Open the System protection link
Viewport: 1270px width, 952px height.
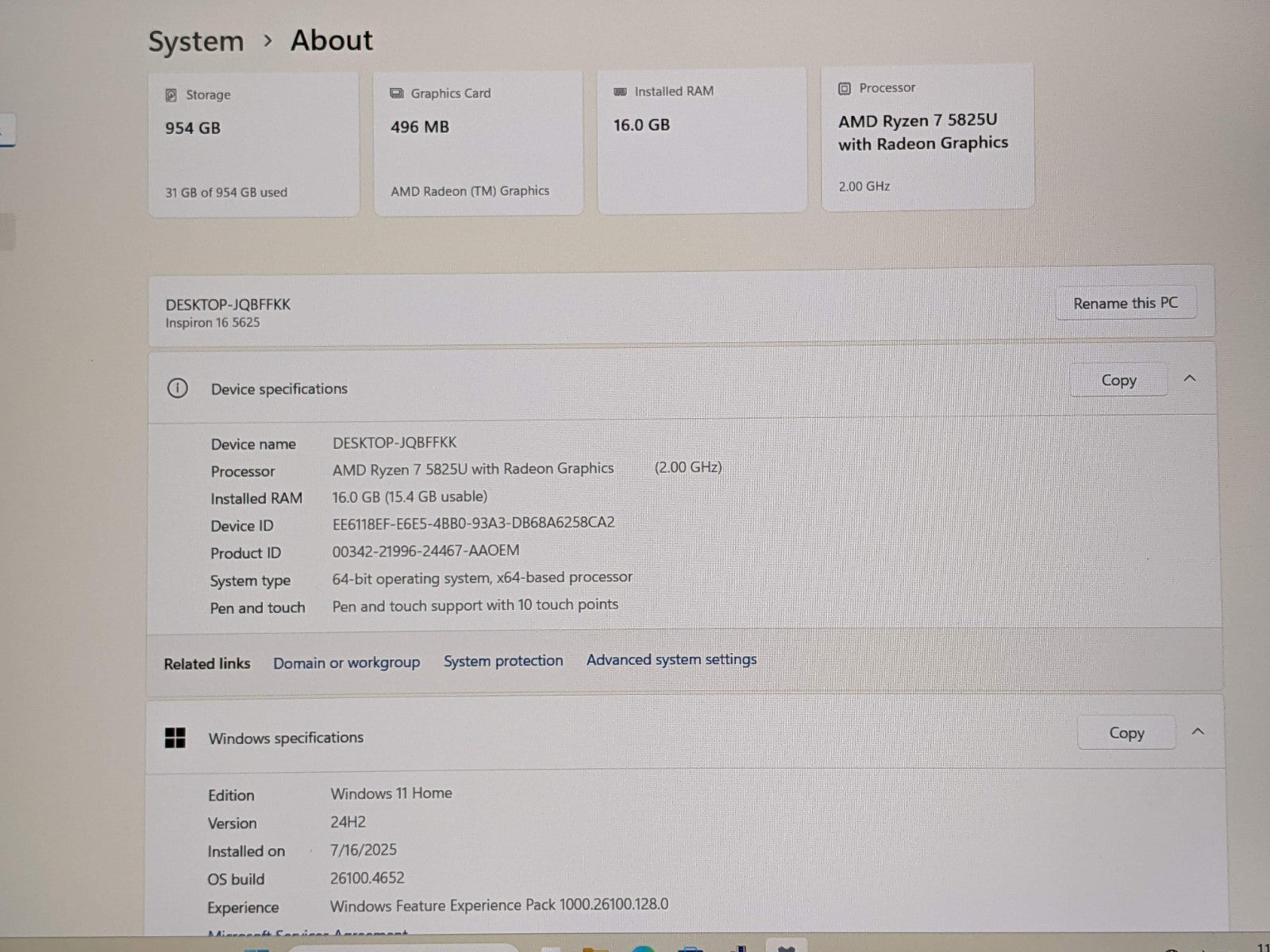click(x=503, y=661)
